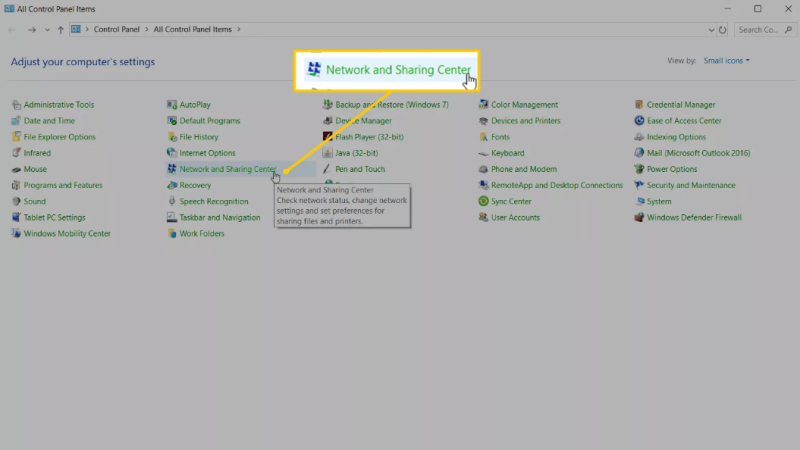This screenshot has width=800, height=450.
Task: Click the Credential Manager icon
Action: (x=639, y=105)
